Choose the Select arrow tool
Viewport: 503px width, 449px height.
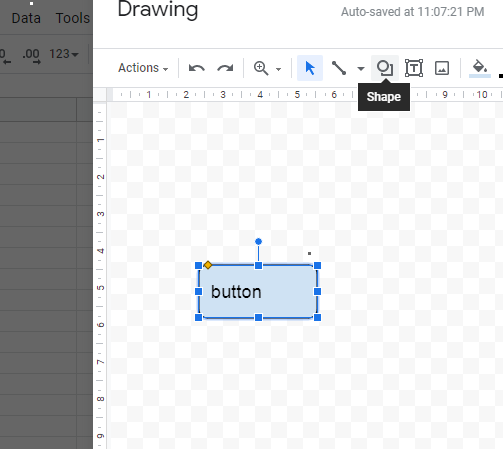[x=310, y=68]
